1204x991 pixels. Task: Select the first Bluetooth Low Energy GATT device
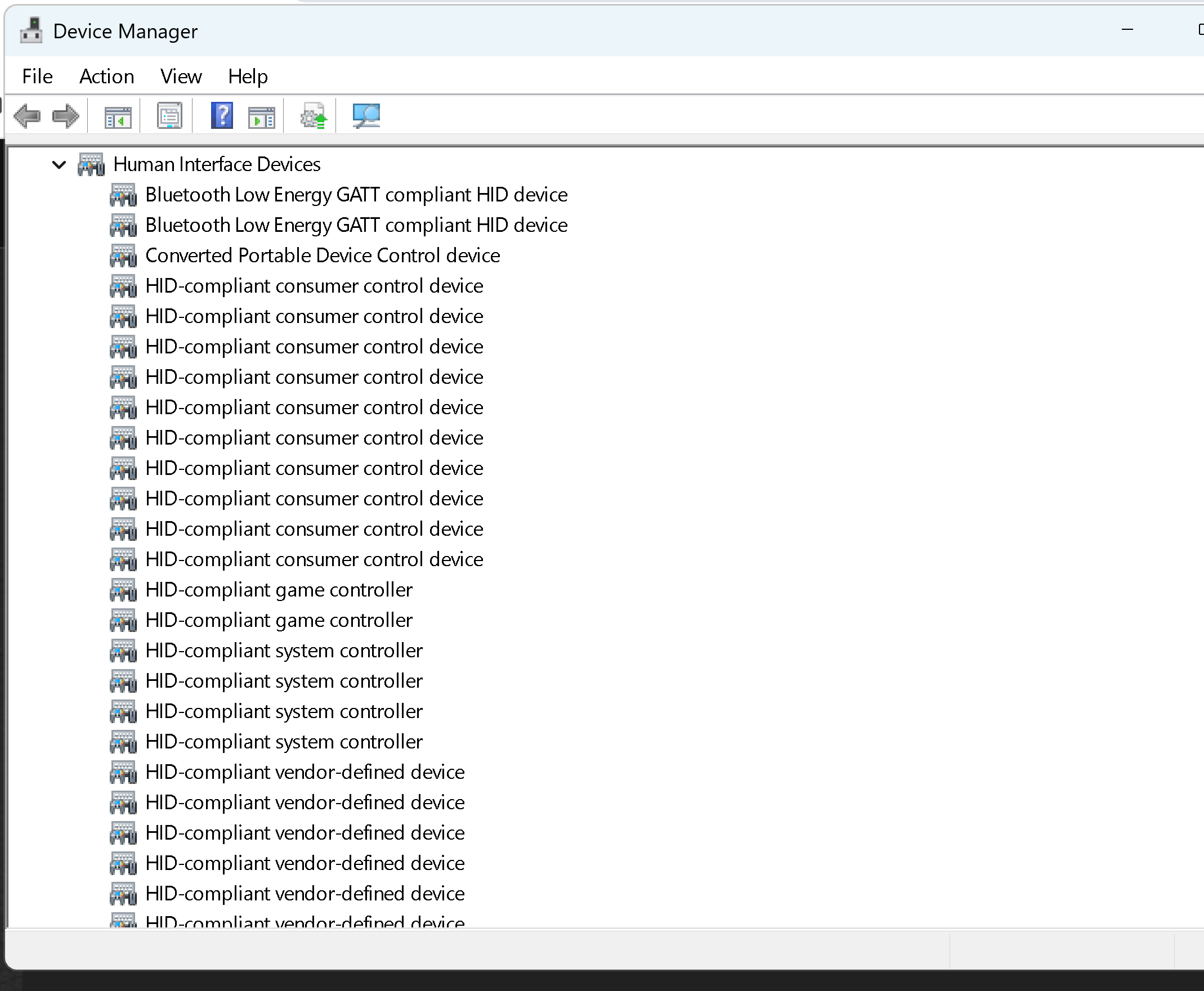coord(356,195)
